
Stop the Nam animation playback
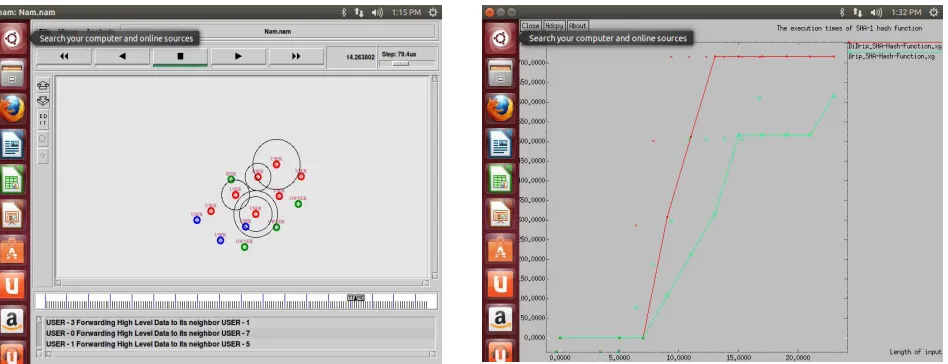(x=180, y=56)
